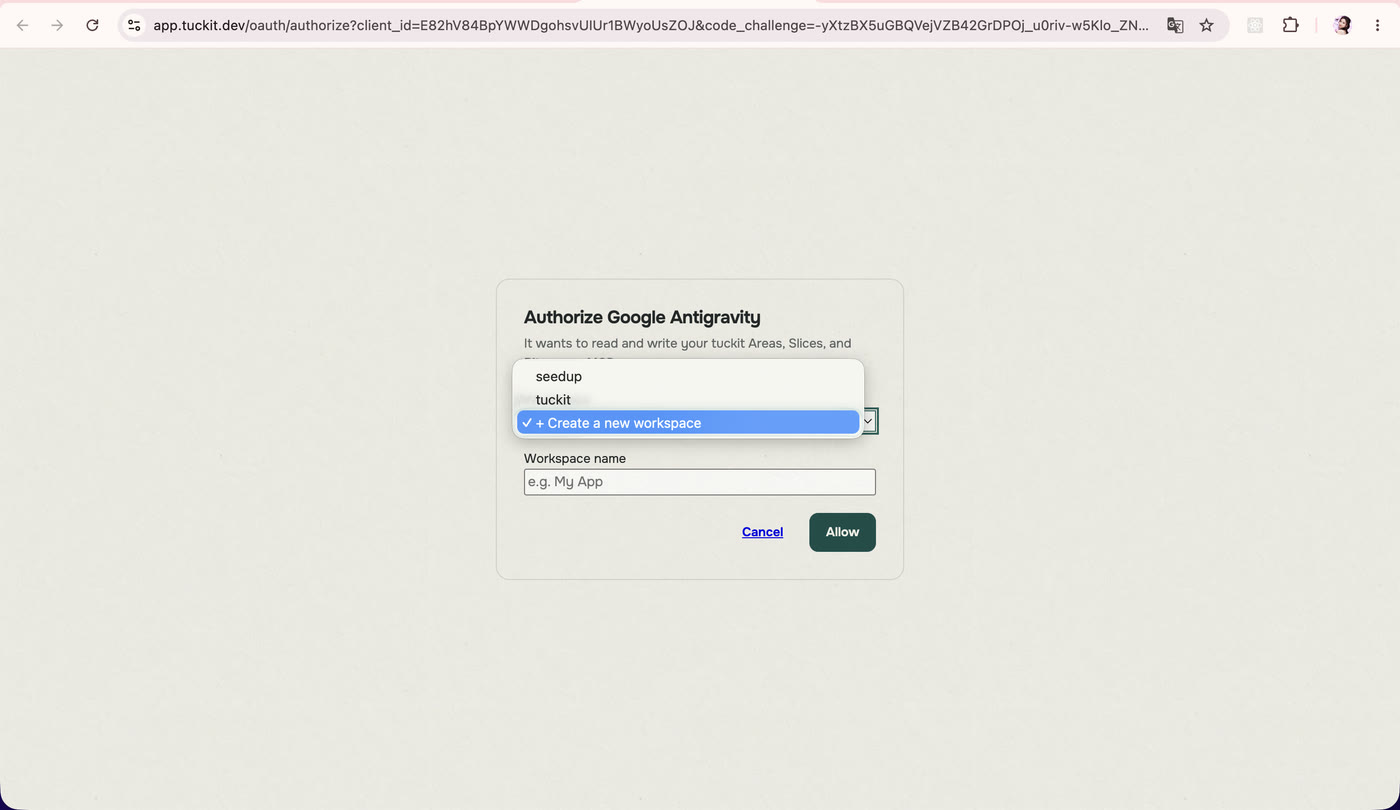Open the Chrome three-dot menu
The width and height of the screenshot is (1400, 810).
1377,25
